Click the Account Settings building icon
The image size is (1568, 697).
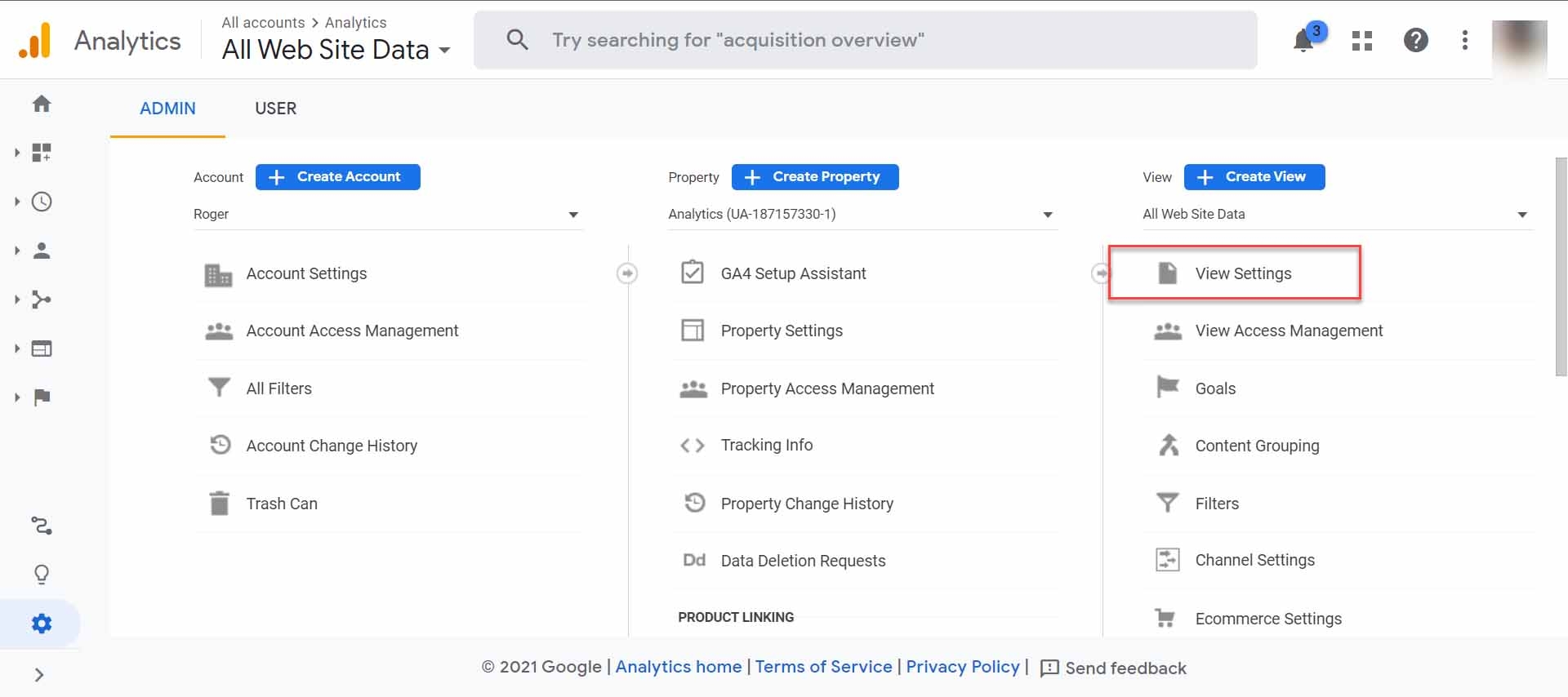[x=218, y=274]
